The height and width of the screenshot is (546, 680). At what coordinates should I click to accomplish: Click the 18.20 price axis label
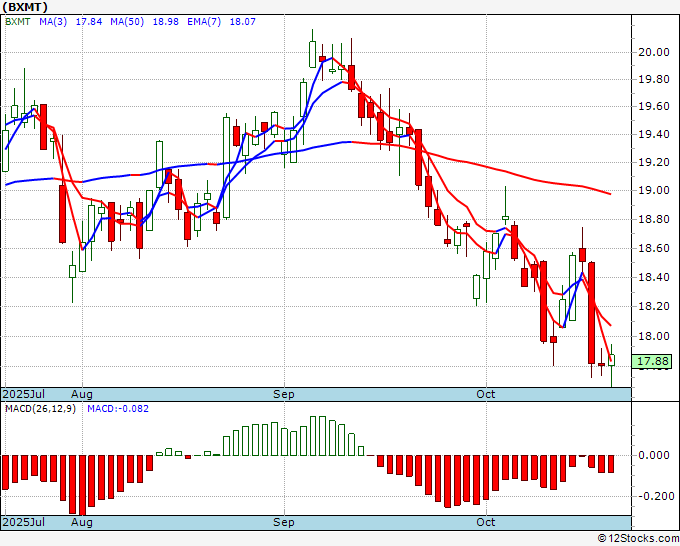pos(654,307)
